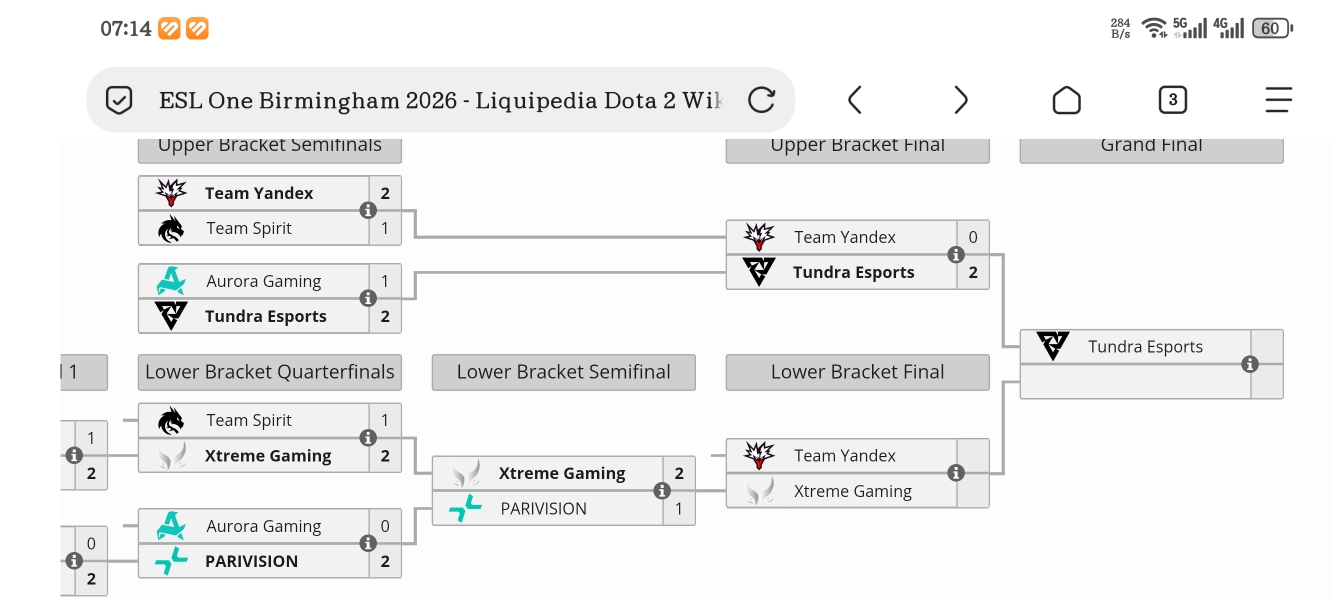Viewport: 1332px width, 600px height.
Task: Open match info for Aurora Gaming vs Tundra Esports
Action: tap(368, 299)
